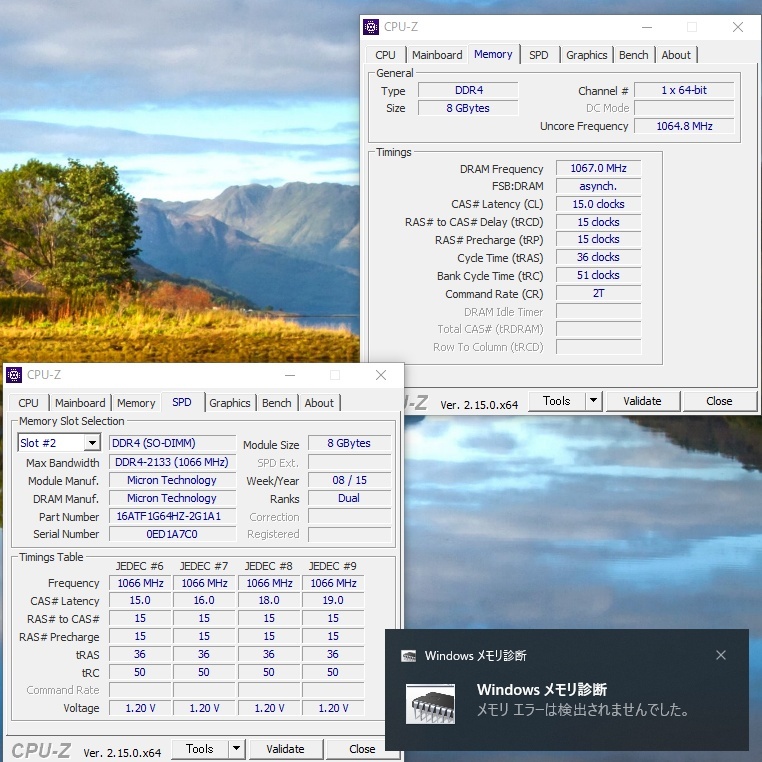
Task: Expand the Tools arrow in the SPD window
Action: pyautogui.click(x=236, y=748)
